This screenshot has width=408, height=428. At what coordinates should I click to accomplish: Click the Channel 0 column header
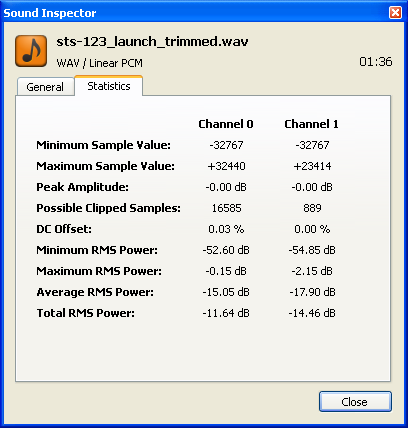coord(226,124)
